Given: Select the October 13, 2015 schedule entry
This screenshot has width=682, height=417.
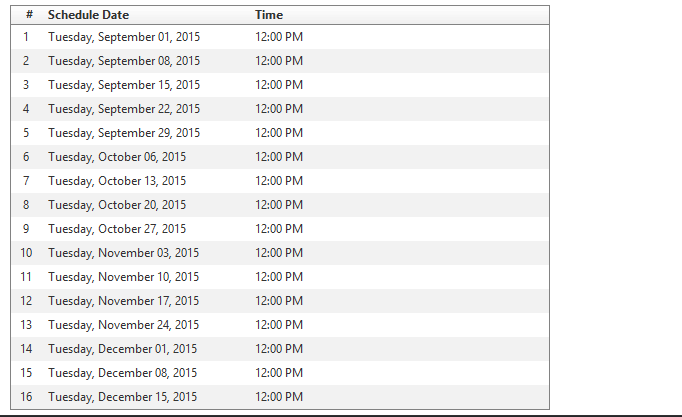Looking at the screenshot, I should pos(117,181).
